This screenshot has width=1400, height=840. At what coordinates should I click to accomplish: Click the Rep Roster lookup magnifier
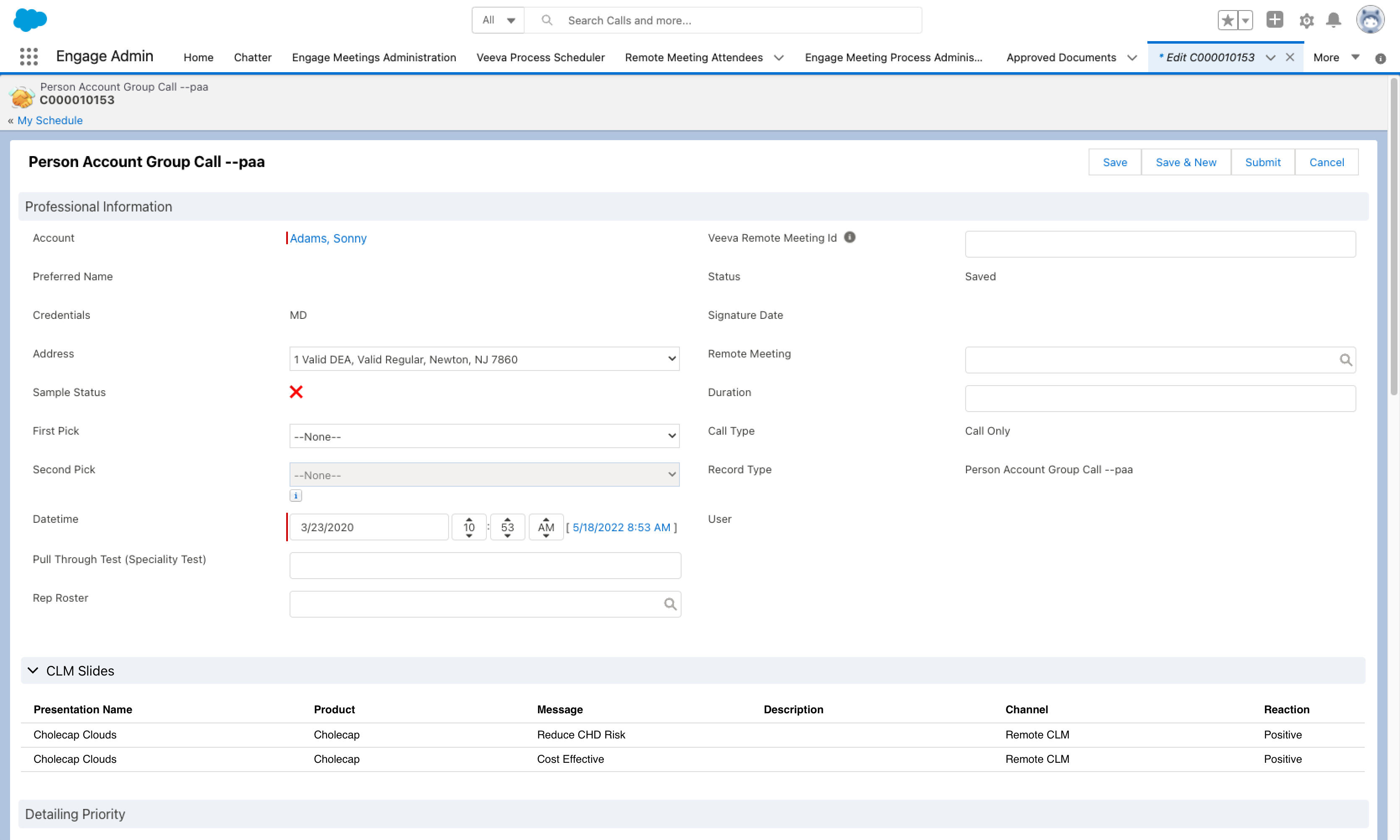click(x=670, y=605)
